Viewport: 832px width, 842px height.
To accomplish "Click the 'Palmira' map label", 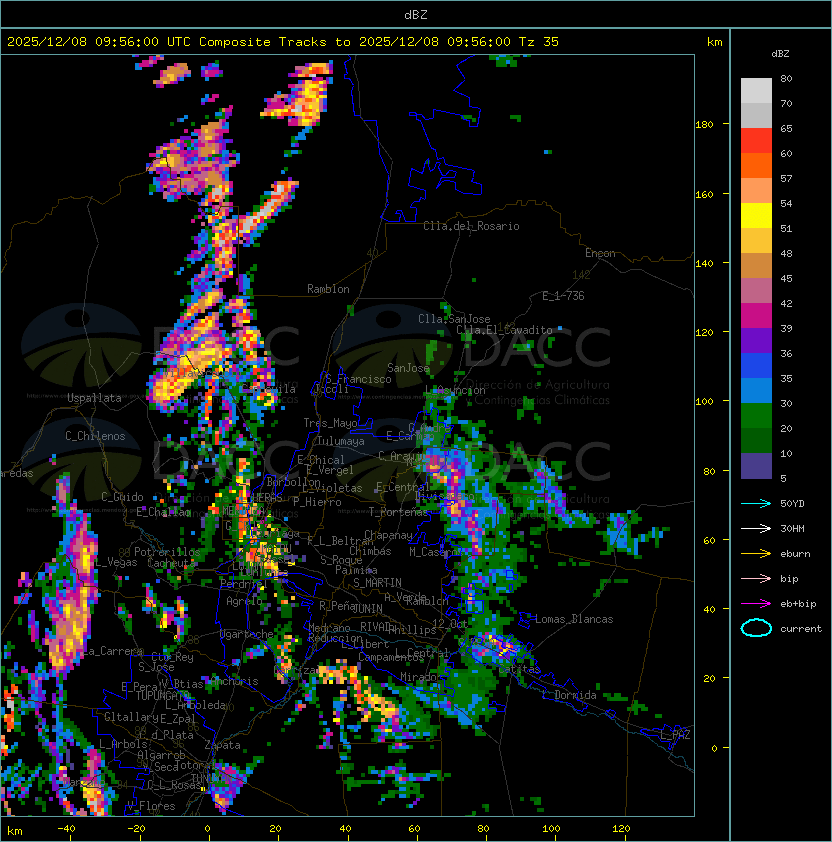I will 356,570.
